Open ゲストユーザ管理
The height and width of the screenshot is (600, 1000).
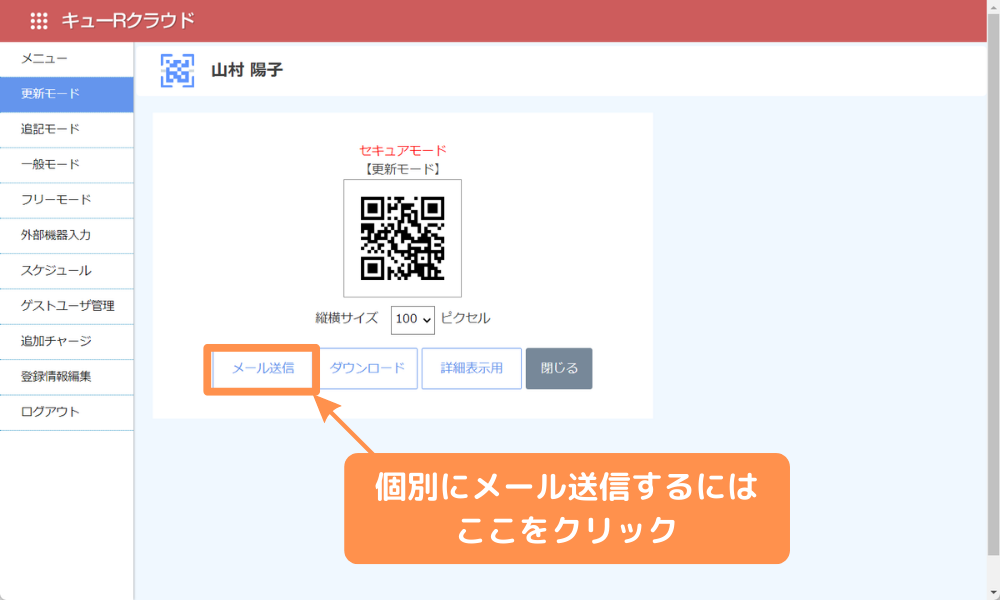click(66, 306)
